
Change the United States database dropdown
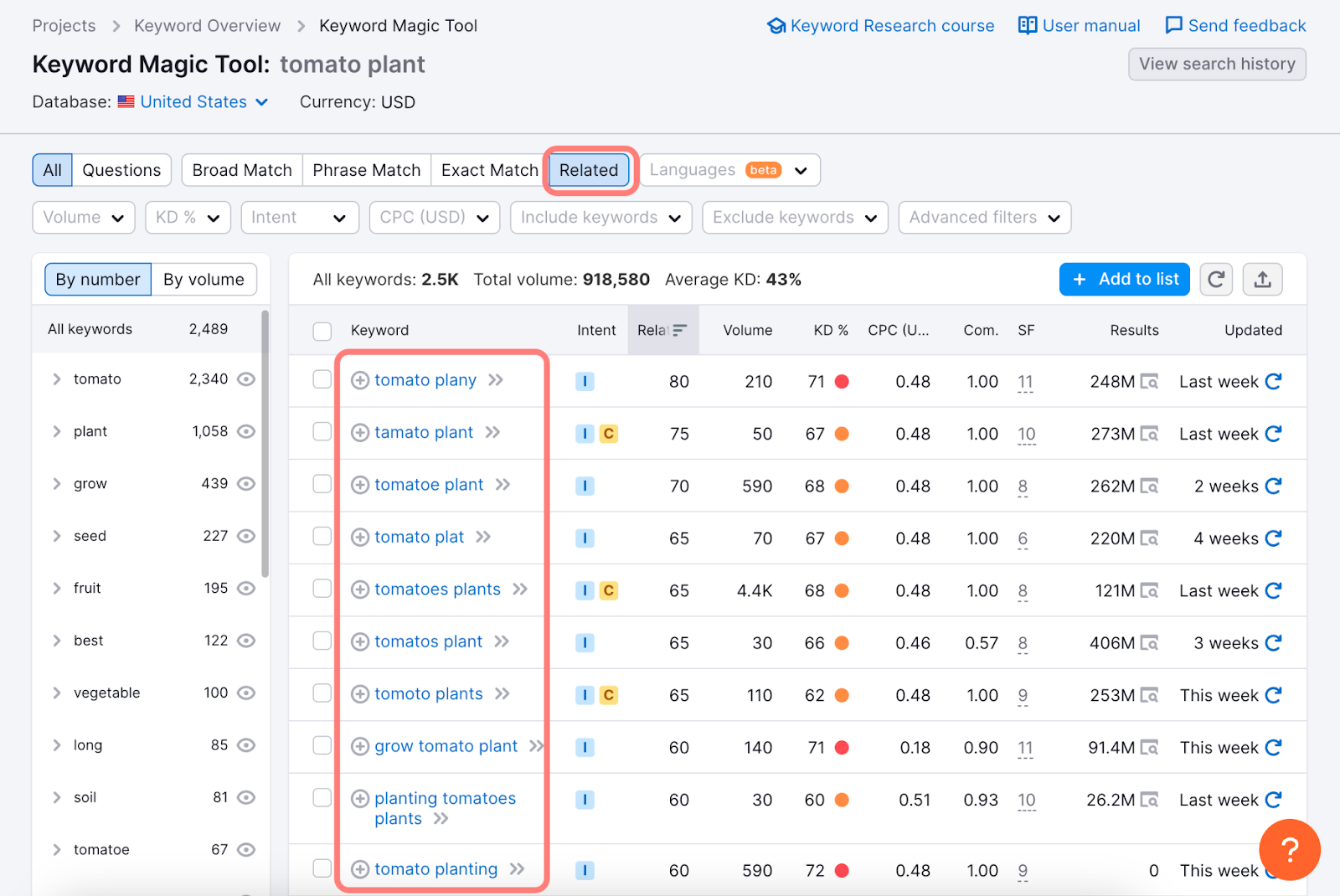click(x=204, y=102)
